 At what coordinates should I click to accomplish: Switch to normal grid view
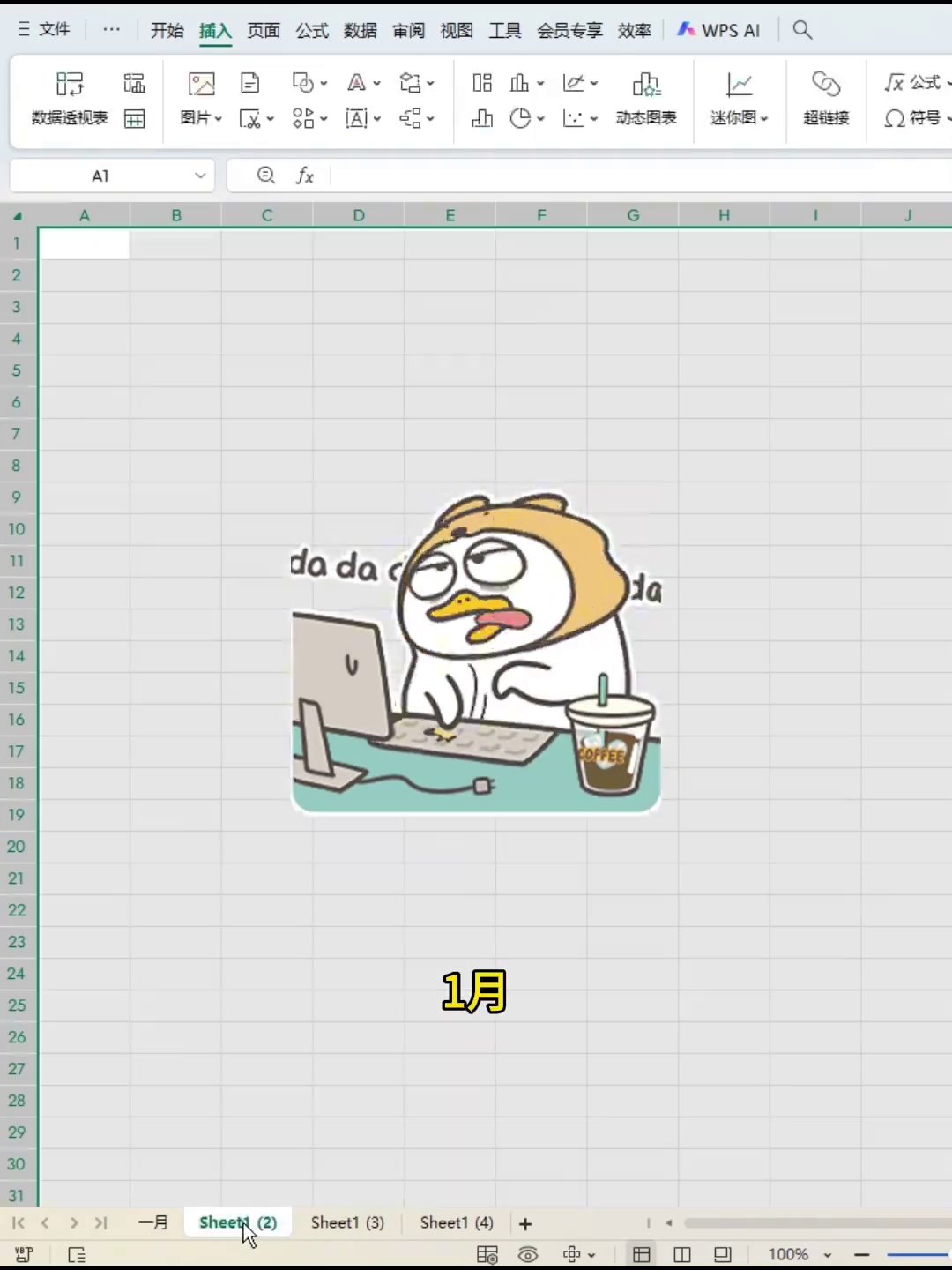coord(642,1254)
